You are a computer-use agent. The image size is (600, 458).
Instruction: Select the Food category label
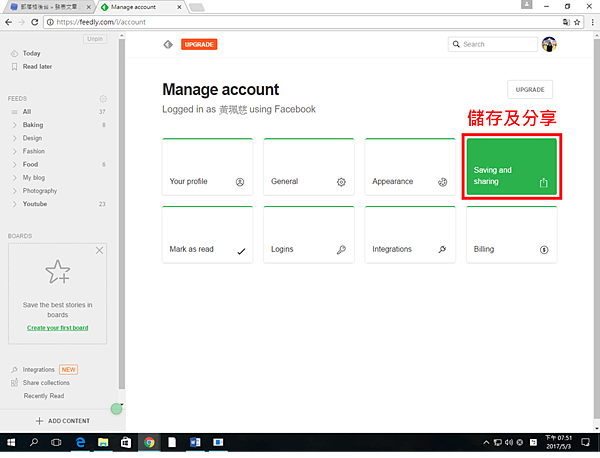tap(30, 165)
